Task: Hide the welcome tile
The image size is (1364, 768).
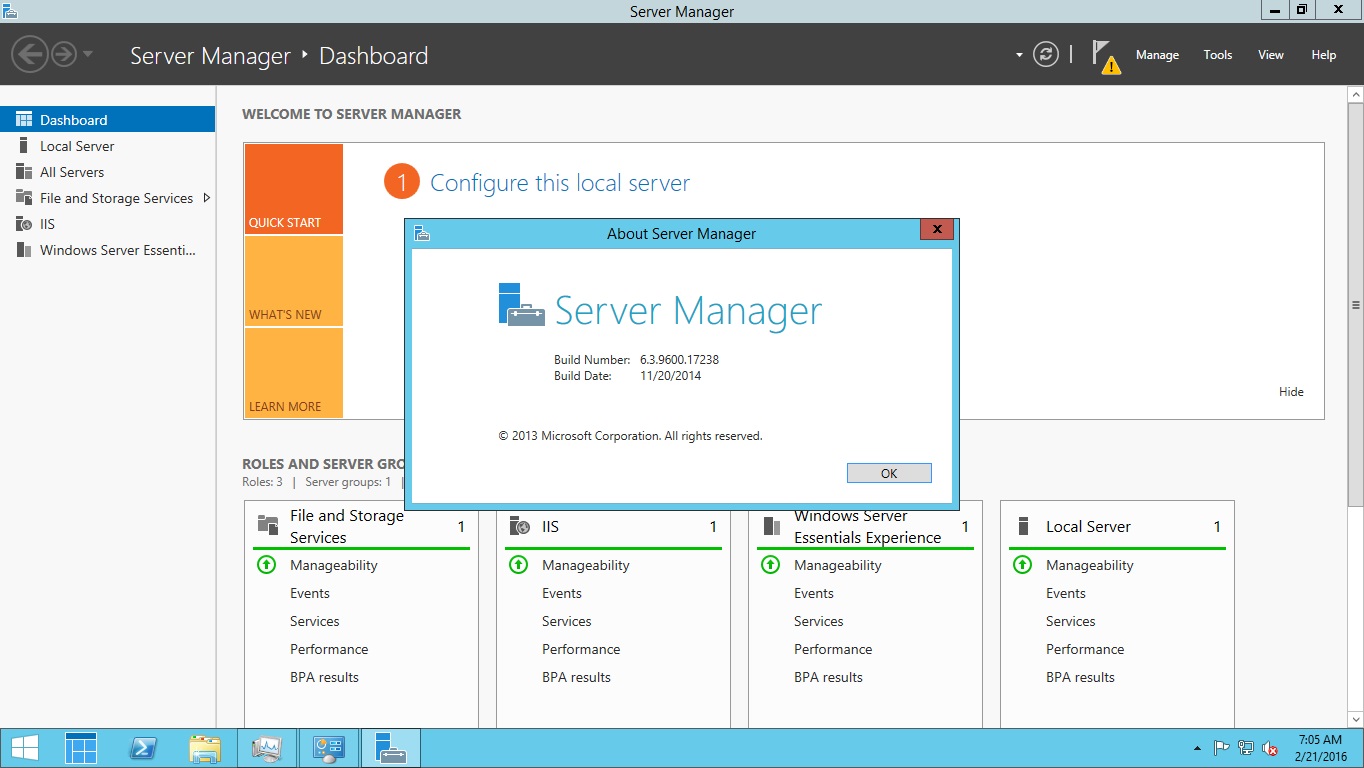Action: tap(1291, 392)
